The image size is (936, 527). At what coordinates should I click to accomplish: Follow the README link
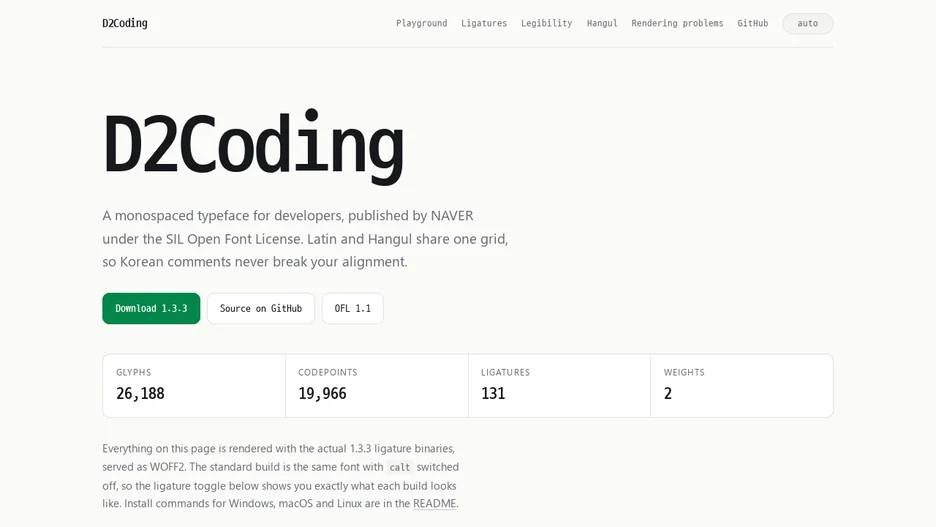click(435, 503)
